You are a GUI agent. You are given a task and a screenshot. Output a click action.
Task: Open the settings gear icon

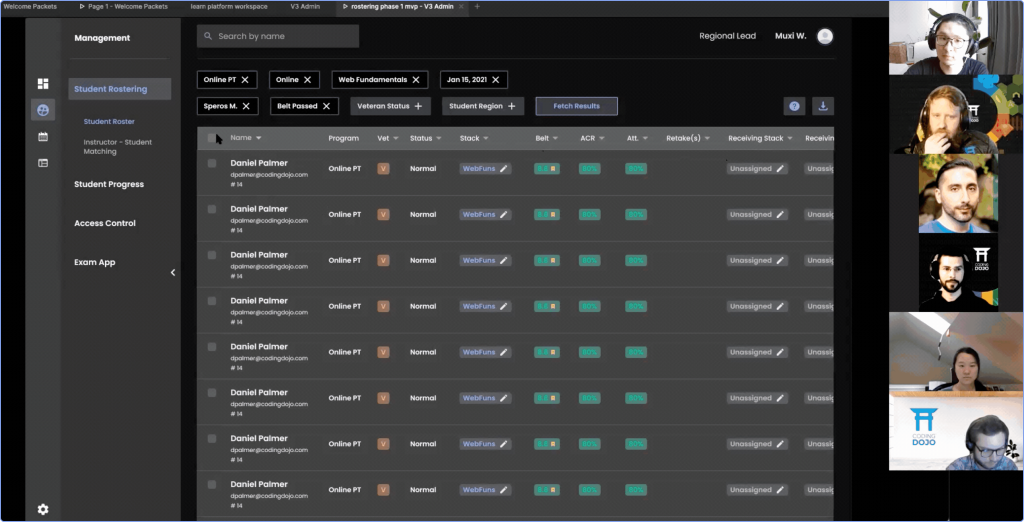(43, 509)
